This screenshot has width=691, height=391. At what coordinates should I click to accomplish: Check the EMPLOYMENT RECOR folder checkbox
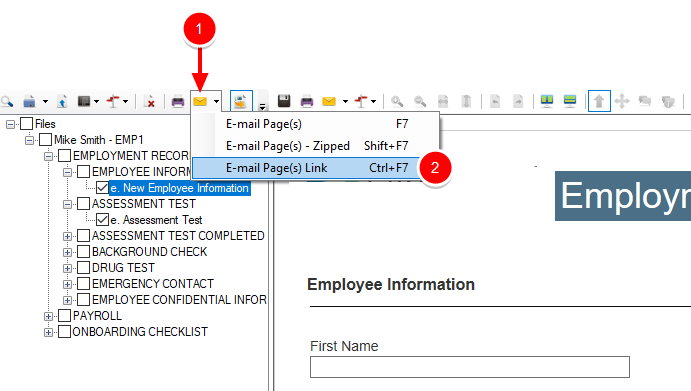click(x=64, y=156)
